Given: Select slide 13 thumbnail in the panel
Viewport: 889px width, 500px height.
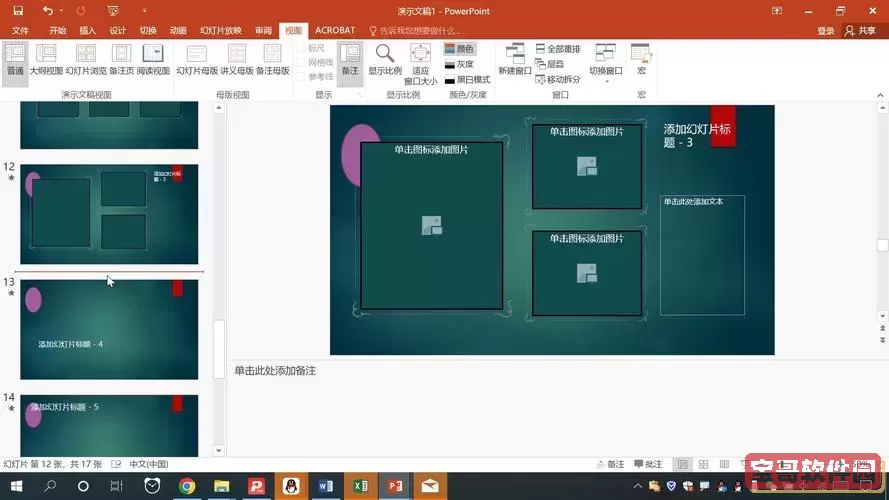Looking at the screenshot, I should point(109,329).
